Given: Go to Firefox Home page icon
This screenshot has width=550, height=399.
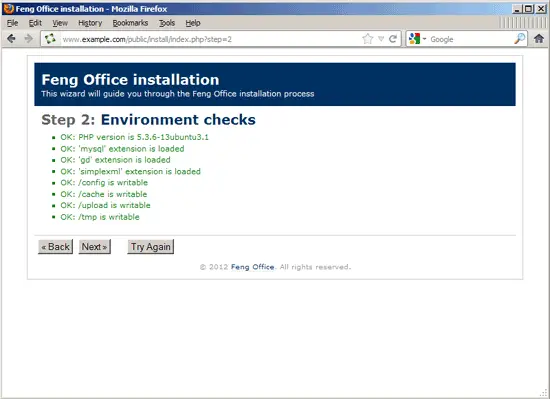Looking at the screenshot, I should [x=539, y=39].
